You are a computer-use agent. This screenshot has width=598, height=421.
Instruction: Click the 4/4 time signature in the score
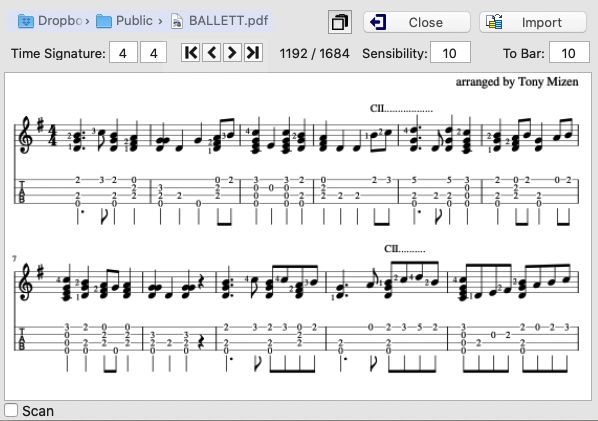pyautogui.click(x=52, y=136)
